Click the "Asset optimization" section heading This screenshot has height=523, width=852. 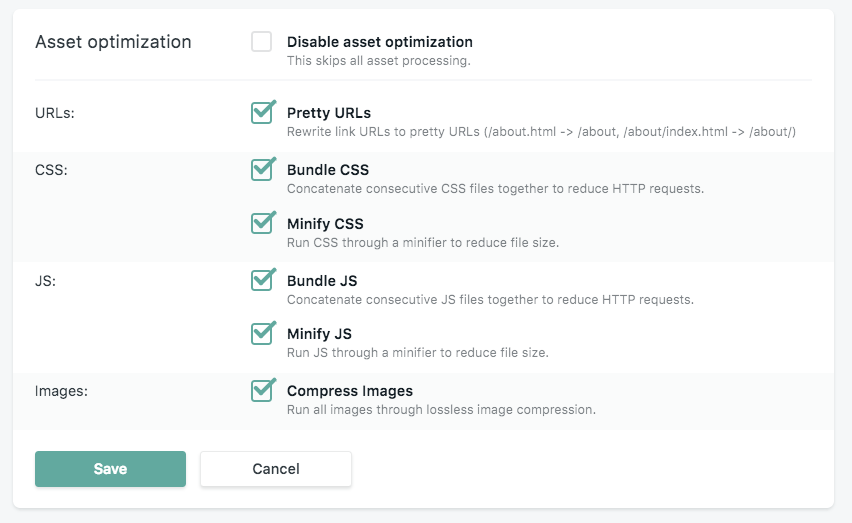point(113,42)
